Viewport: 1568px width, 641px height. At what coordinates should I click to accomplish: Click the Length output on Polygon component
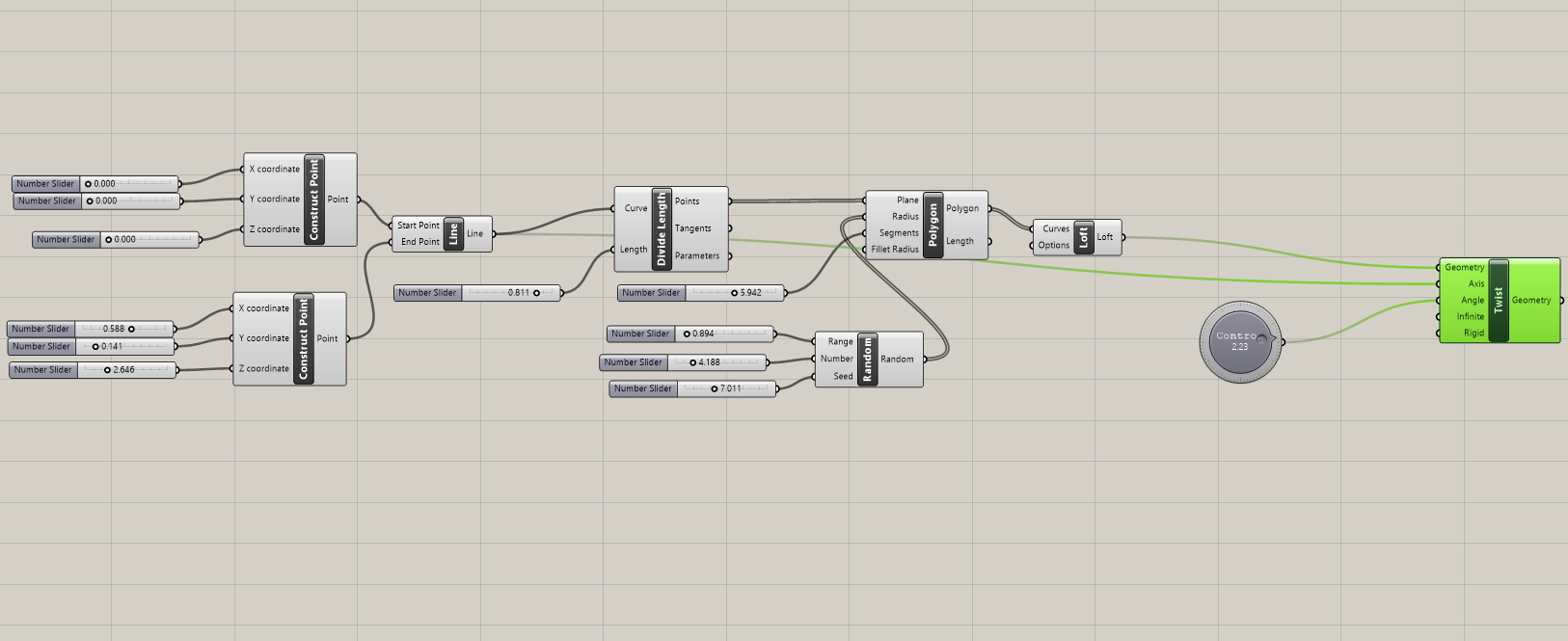pos(960,242)
